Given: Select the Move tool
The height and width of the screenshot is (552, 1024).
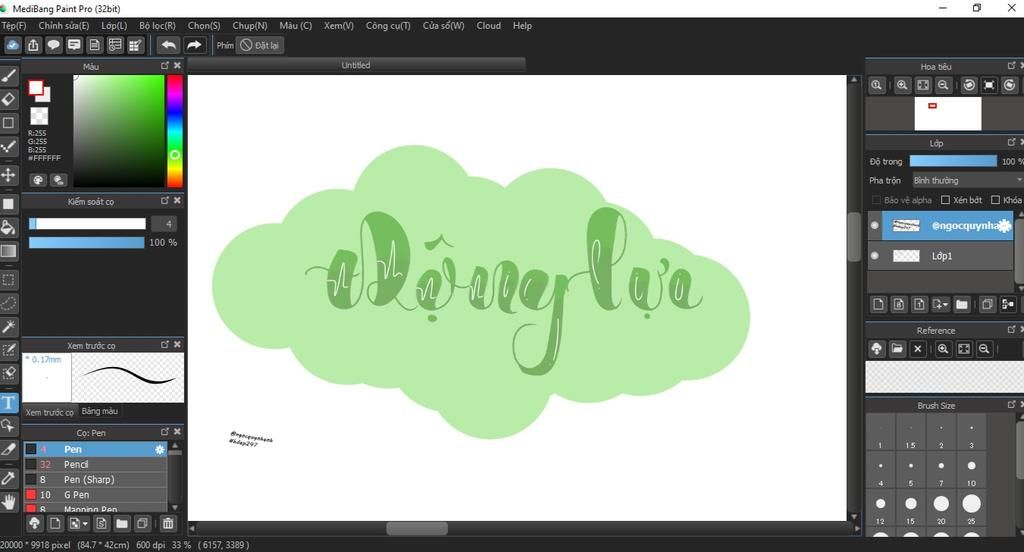Looking at the screenshot, I should coord(8,174).
